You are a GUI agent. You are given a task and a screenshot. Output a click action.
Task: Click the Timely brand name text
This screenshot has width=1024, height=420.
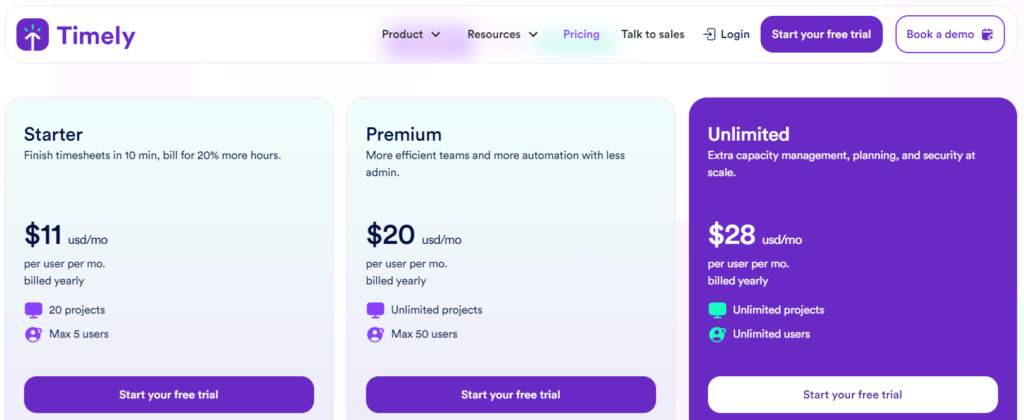click(96, 36)
